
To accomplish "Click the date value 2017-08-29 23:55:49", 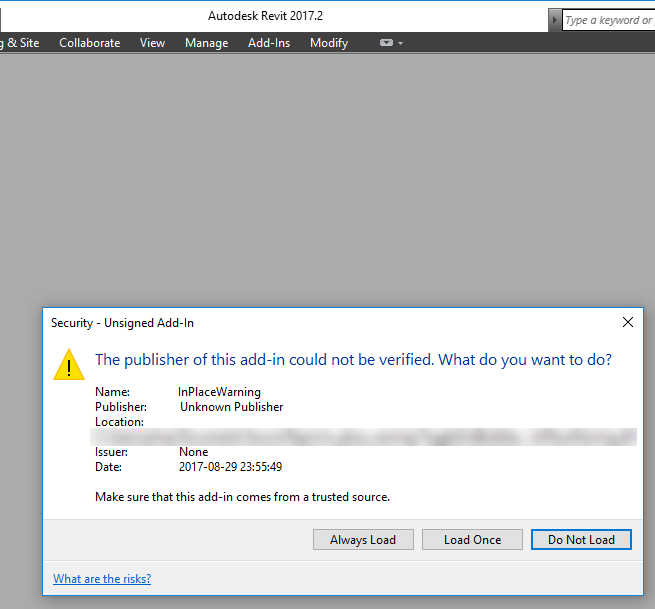I will click(231, 467).
